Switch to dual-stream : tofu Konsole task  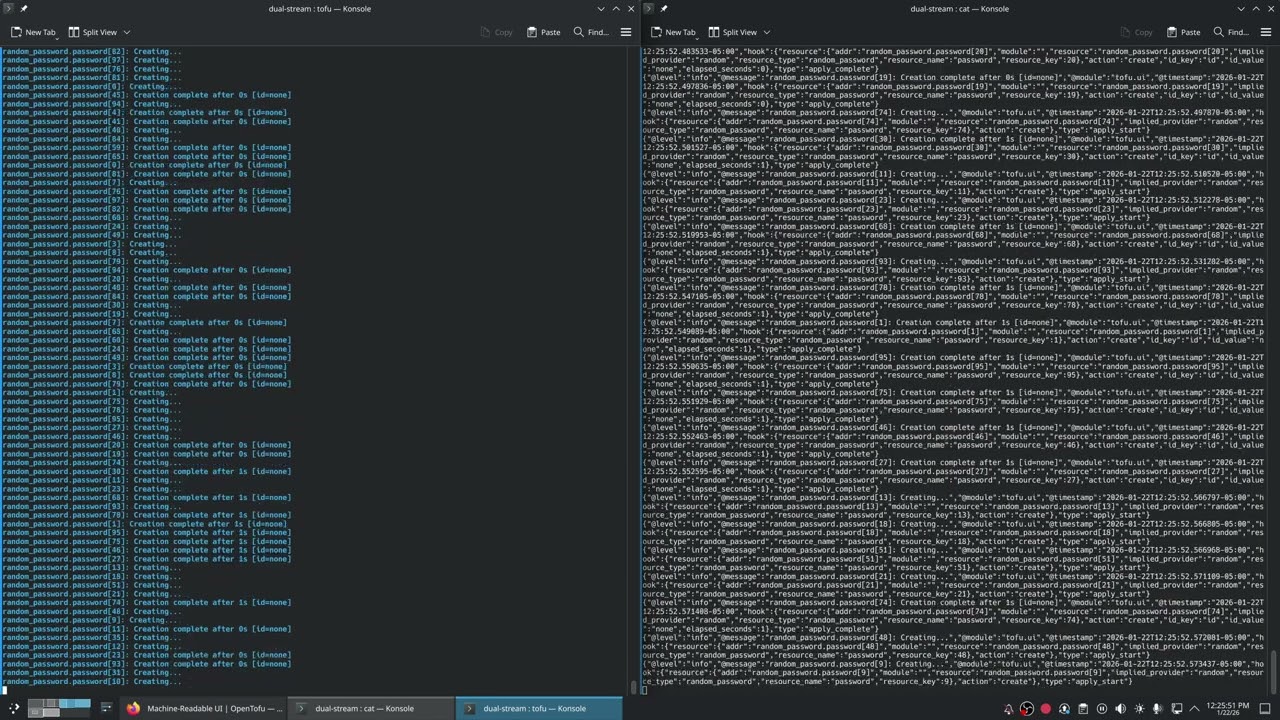539,708
